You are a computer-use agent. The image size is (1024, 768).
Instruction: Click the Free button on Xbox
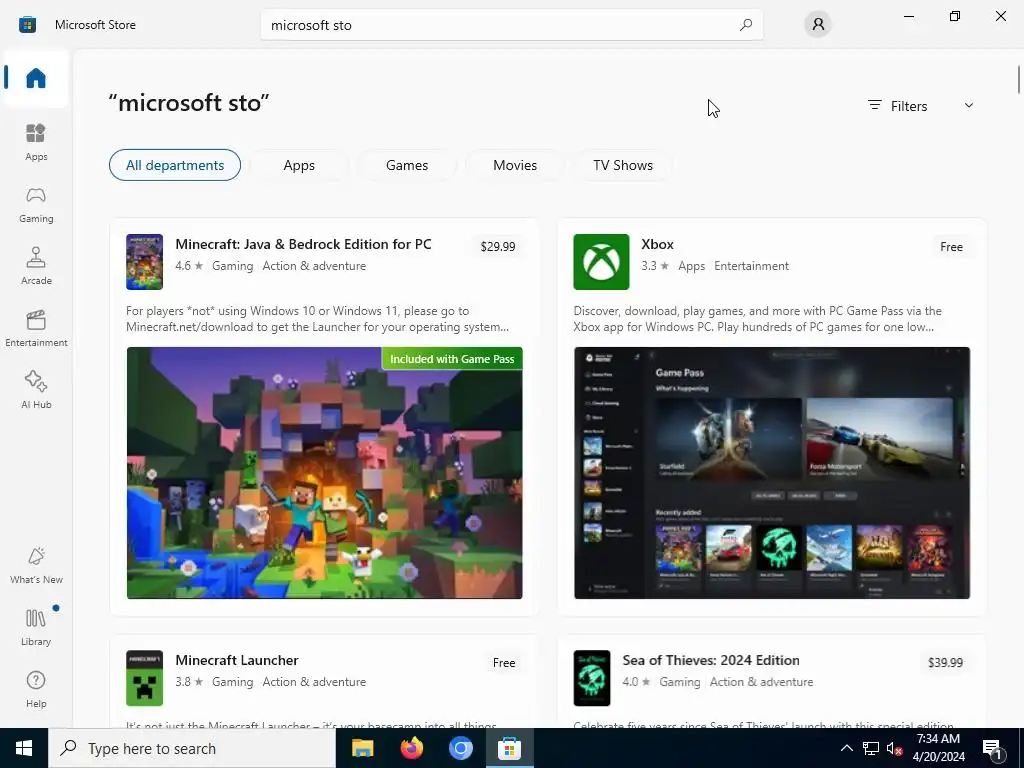(951, 246)
